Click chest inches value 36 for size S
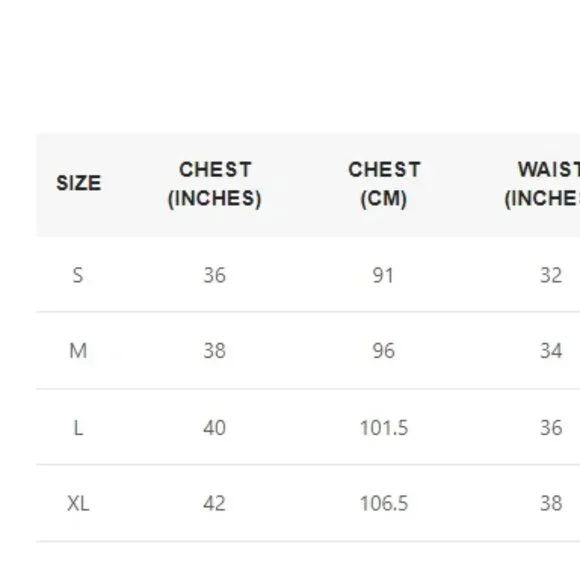Screen dimensions: 580x580 [x=215, y=276]
